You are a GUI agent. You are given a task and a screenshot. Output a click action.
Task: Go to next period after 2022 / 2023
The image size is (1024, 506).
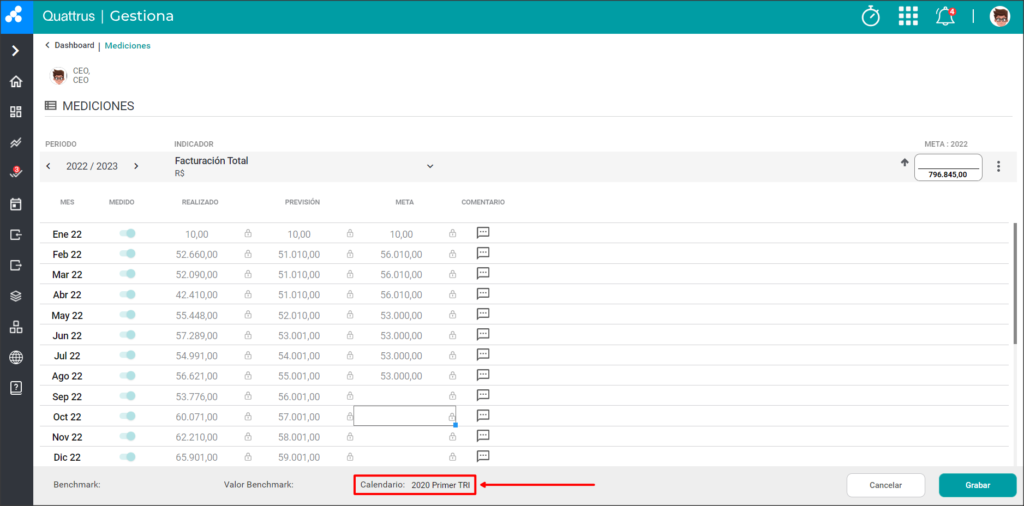click(x=136, y=166)
